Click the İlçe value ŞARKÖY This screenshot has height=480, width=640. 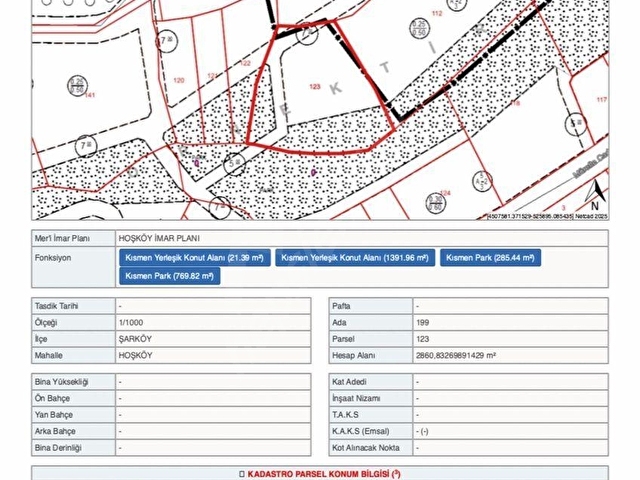135,339
